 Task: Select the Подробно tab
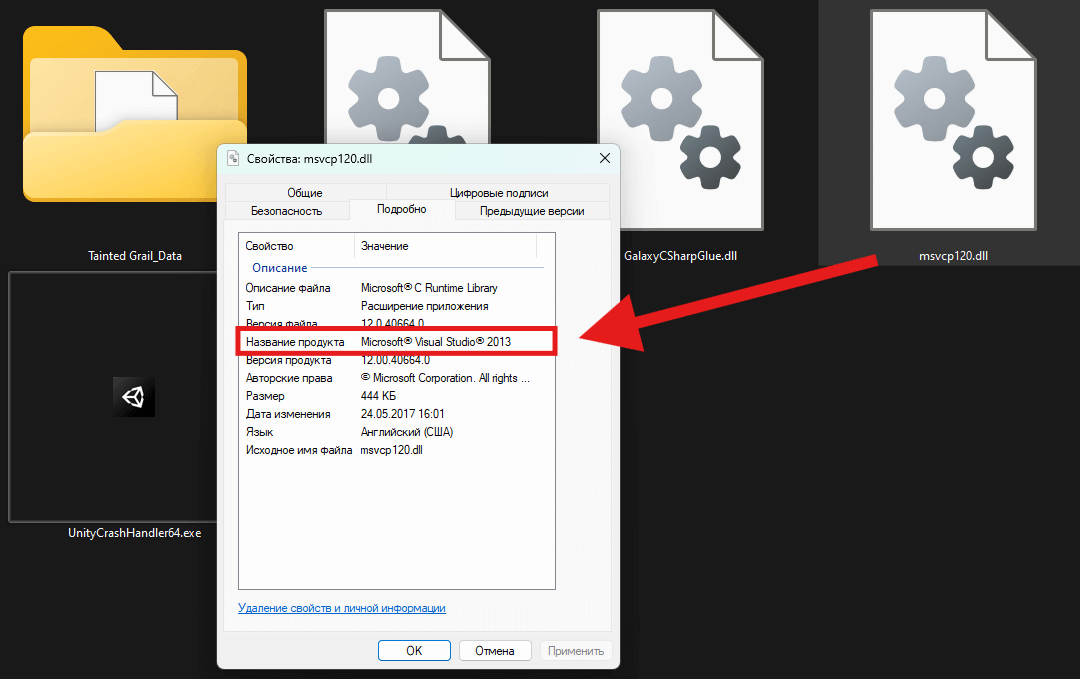point(402,209)
